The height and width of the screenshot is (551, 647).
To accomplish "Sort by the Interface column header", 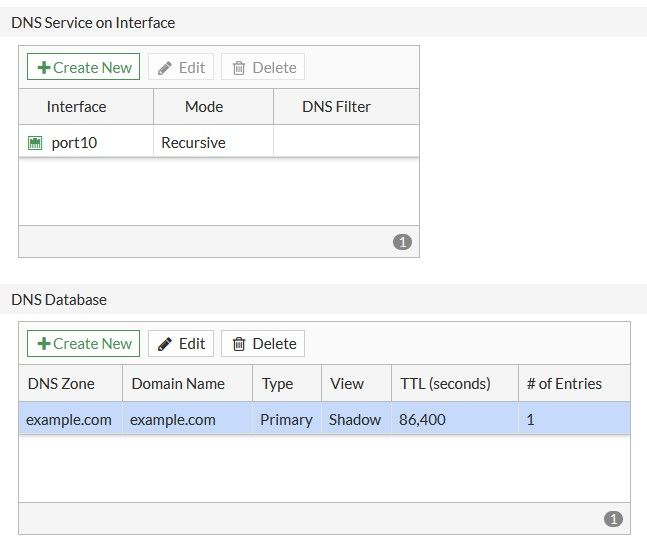I will point(76,106).
